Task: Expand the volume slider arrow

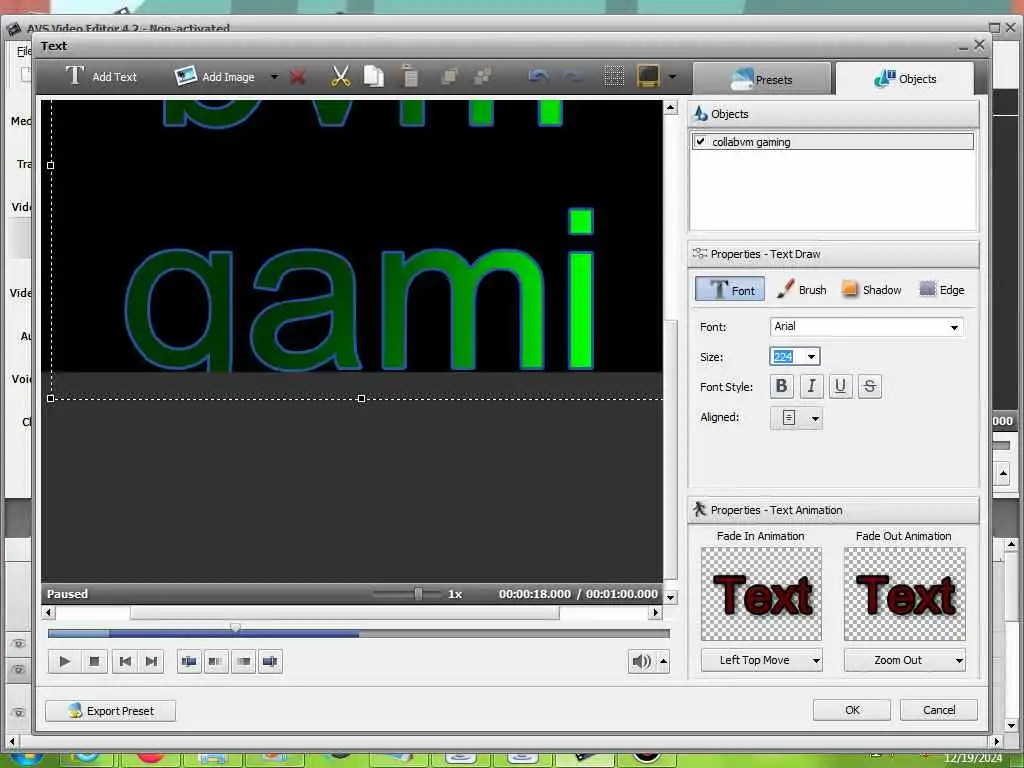Action: tap(664, 662)
